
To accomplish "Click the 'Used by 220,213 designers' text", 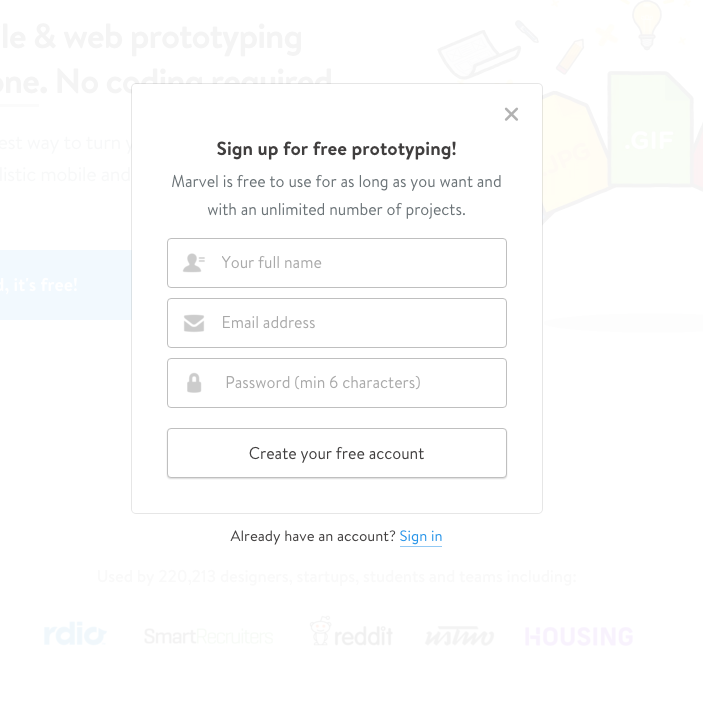I will click(x=336, y=576).
